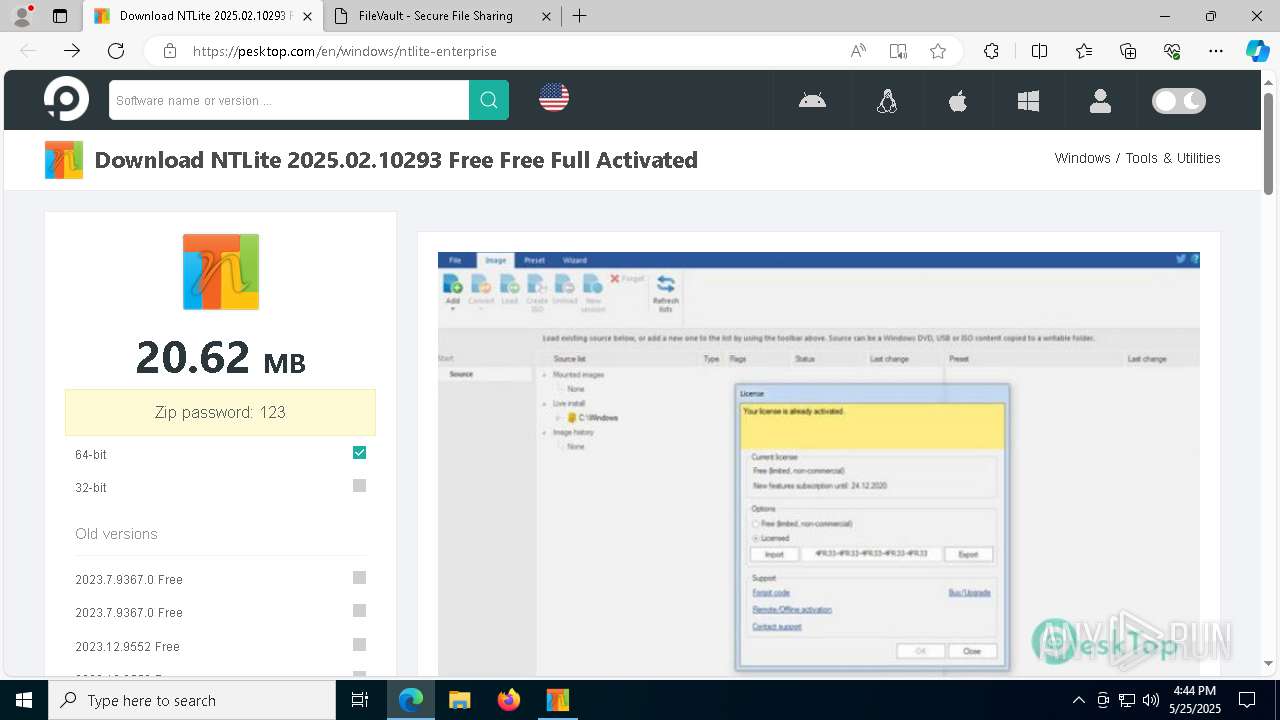Toggle the dark mode switch
Viewport: 1280px width, 720px height.
tap(1179, 100)
